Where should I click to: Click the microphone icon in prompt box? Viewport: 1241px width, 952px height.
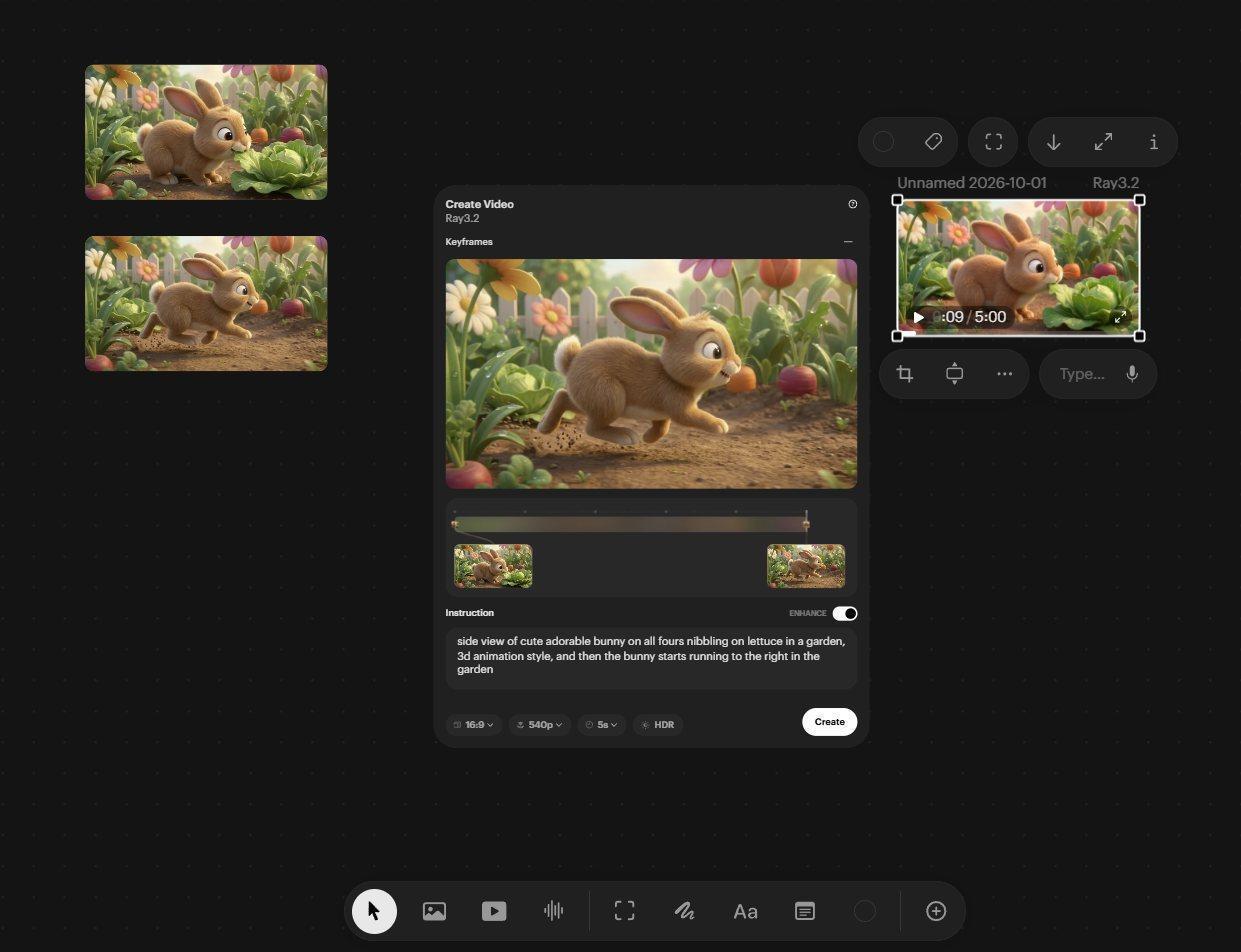(x=1132, y=374)
